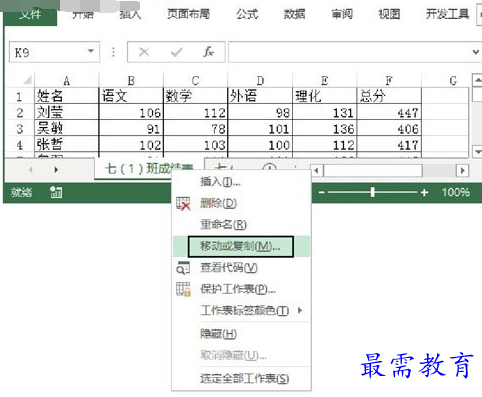Click cell with total 447
The image size is (482, 397).
point(389,112)
